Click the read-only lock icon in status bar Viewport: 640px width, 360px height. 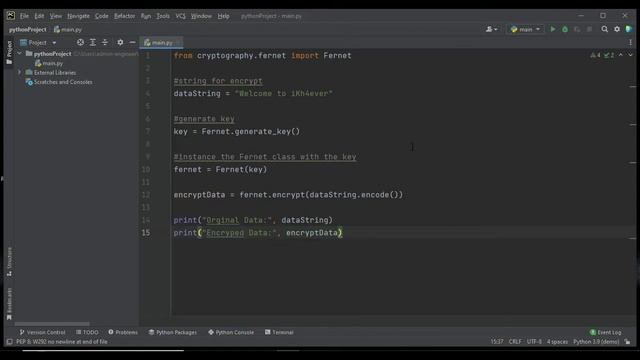[x=627, y=342]
